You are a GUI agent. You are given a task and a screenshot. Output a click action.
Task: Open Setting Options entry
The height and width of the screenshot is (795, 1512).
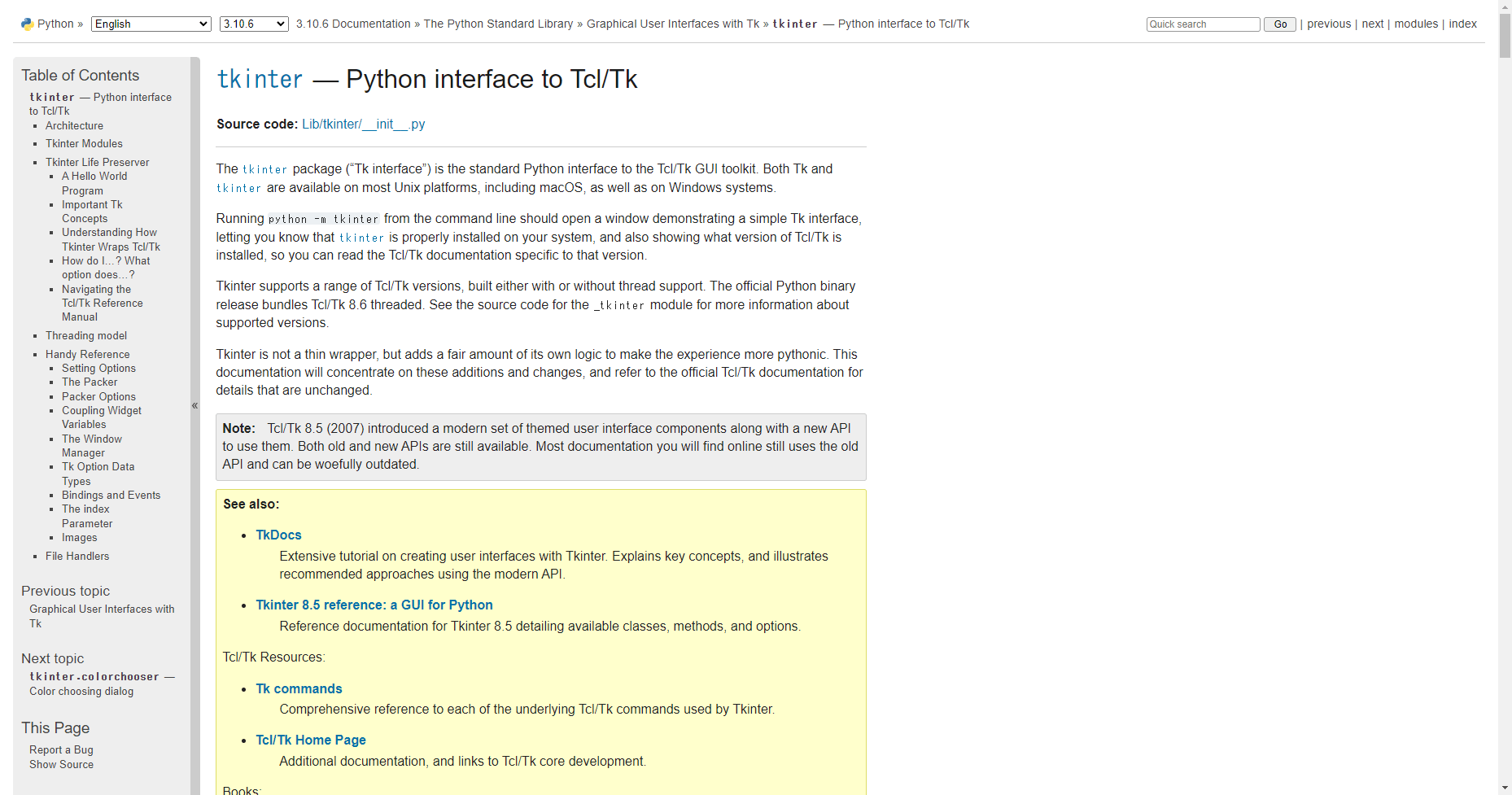pyautogui.click(x=98, y=368)
